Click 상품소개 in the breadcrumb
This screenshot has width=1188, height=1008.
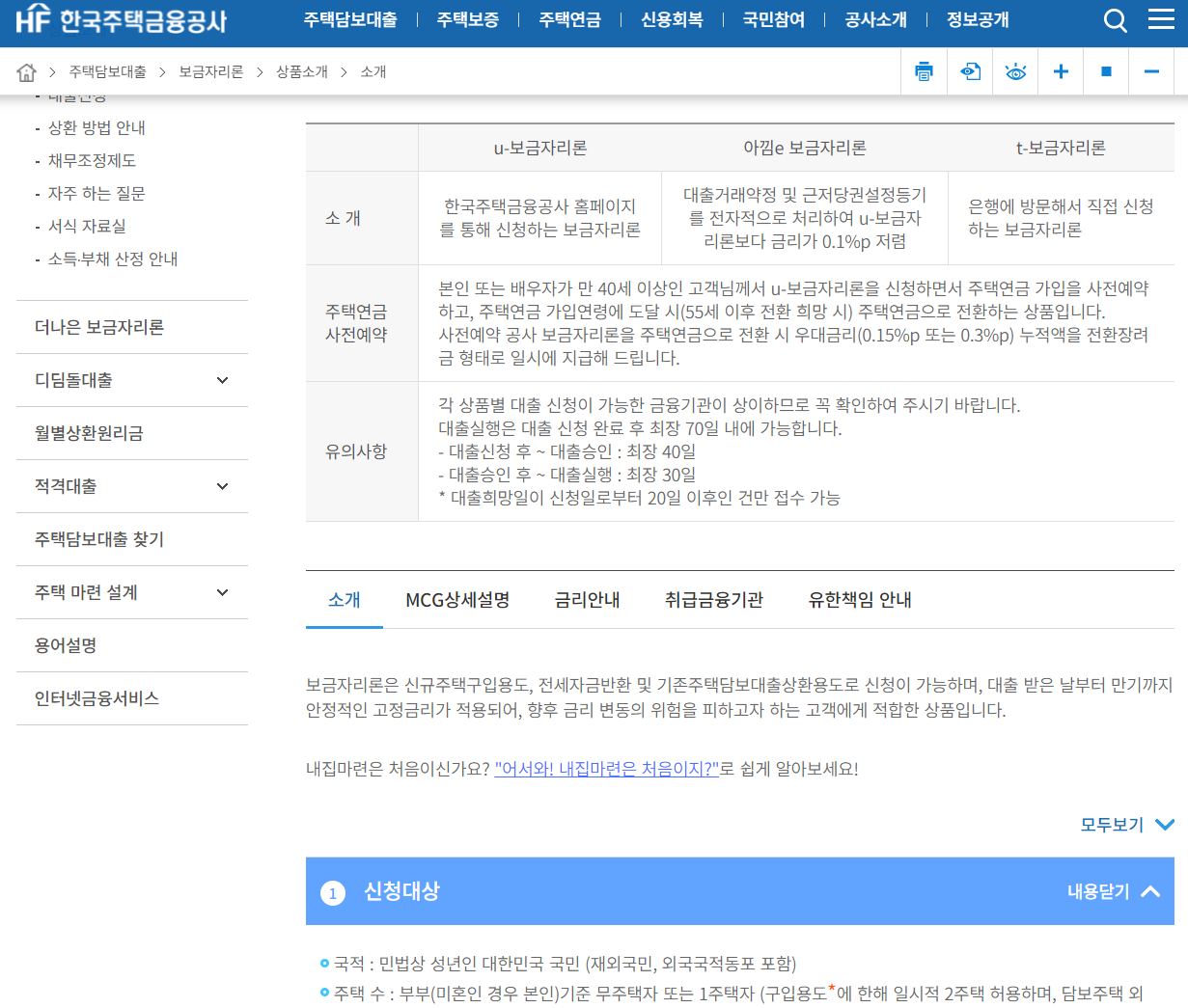[302, 72]
